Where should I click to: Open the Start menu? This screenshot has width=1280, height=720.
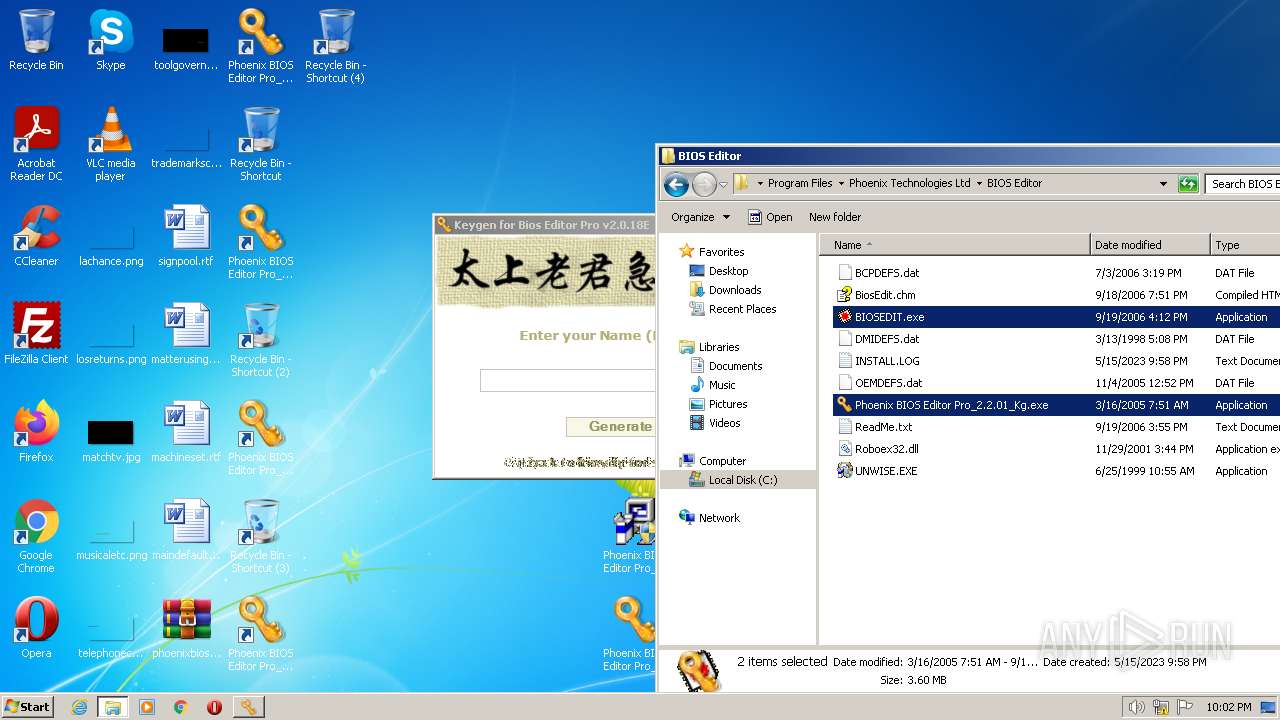[x=27, y=706]
